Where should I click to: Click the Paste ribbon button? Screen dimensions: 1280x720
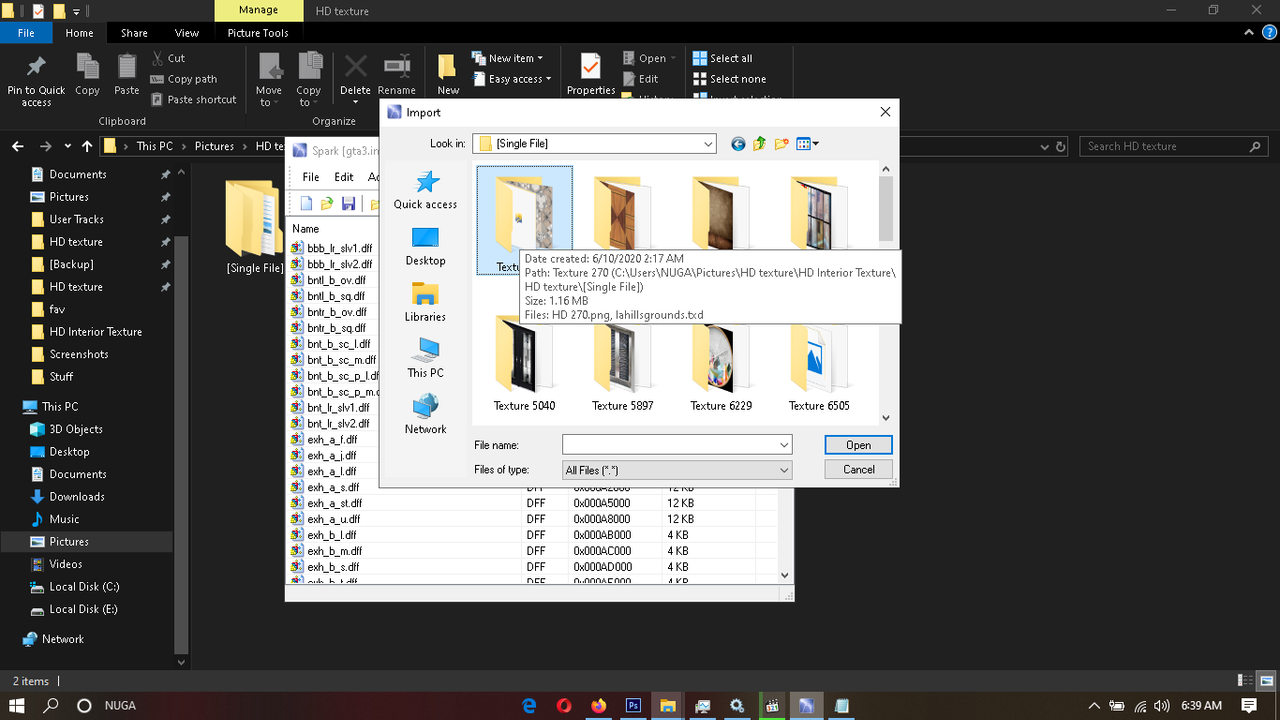click(127, 75)
